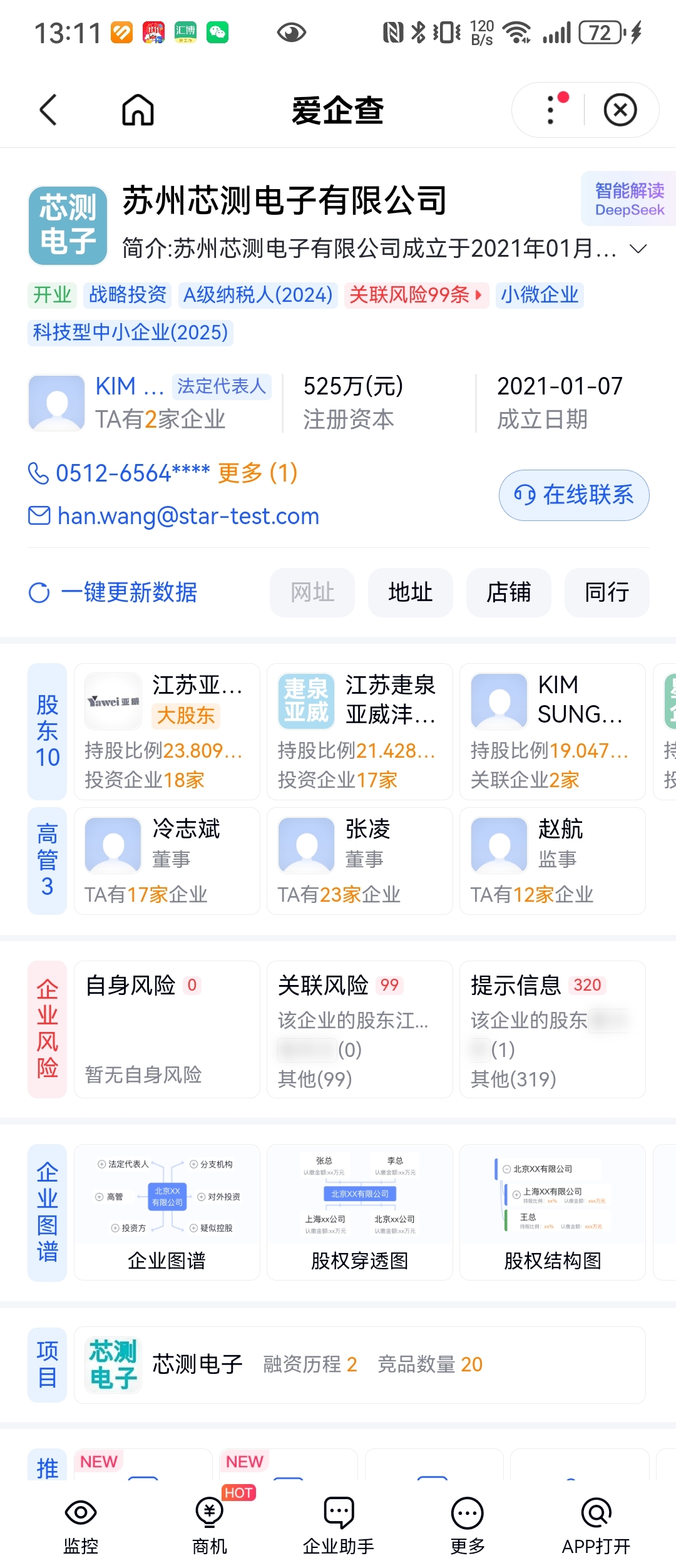
Task: Open the three-dot options menu
Action: tap(551, 110)
